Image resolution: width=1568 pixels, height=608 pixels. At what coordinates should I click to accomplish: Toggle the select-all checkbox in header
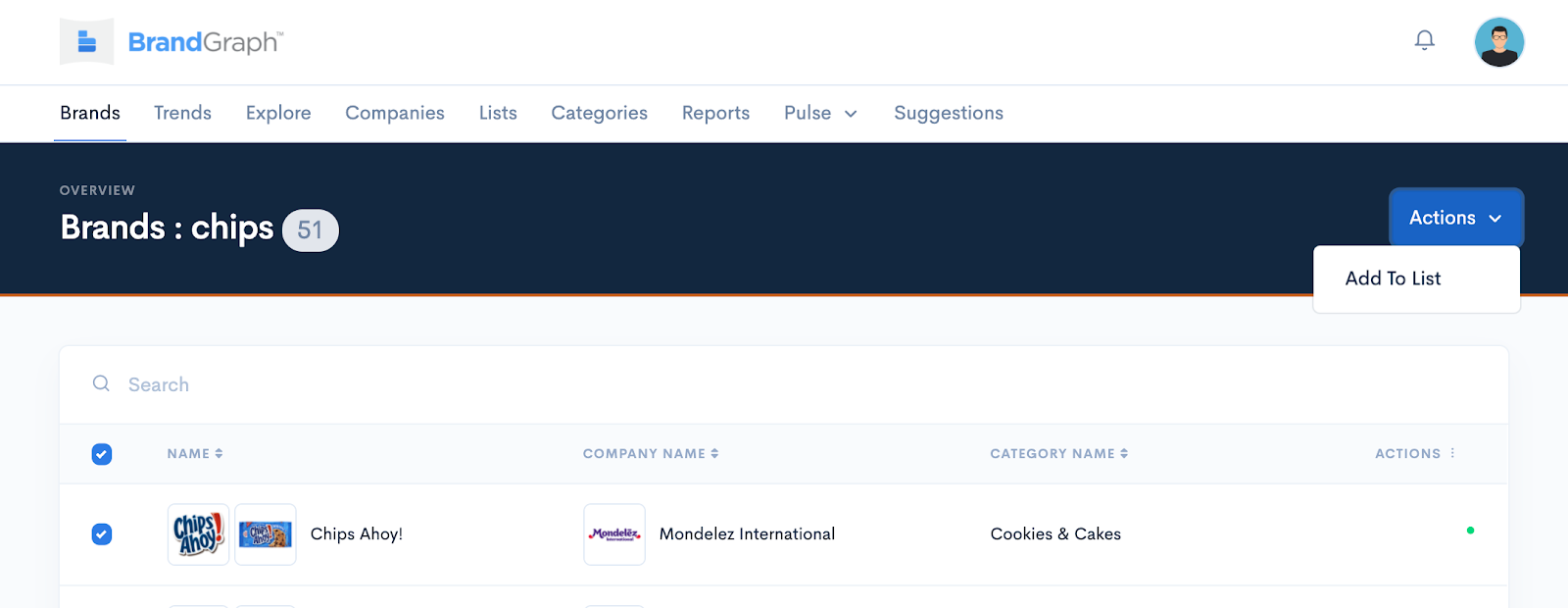click(x=102, y=454)
